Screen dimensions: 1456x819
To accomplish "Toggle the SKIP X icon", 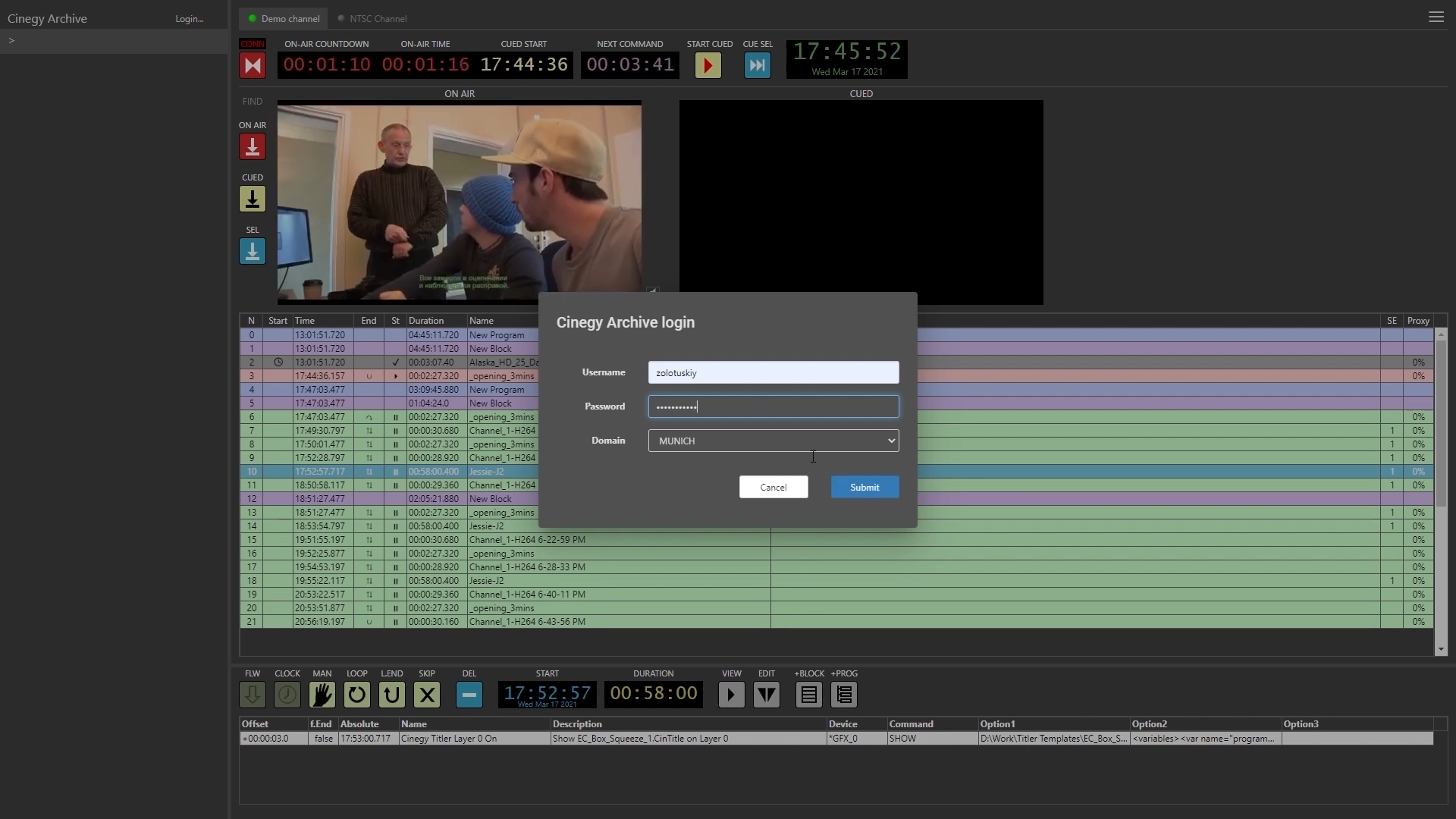I will [x=427, y=695].
